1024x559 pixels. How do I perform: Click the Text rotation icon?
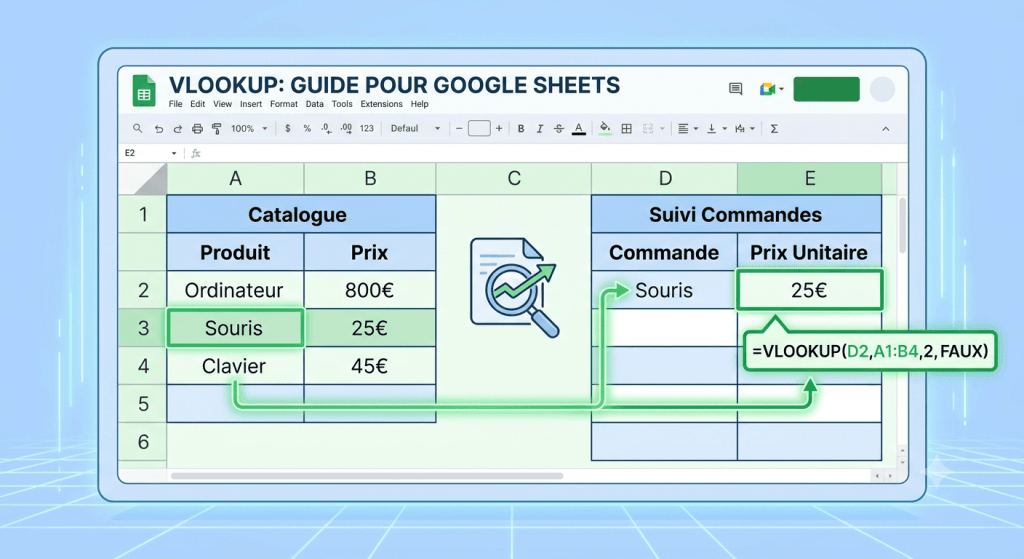pyautogui.click(x=740, y=129)
